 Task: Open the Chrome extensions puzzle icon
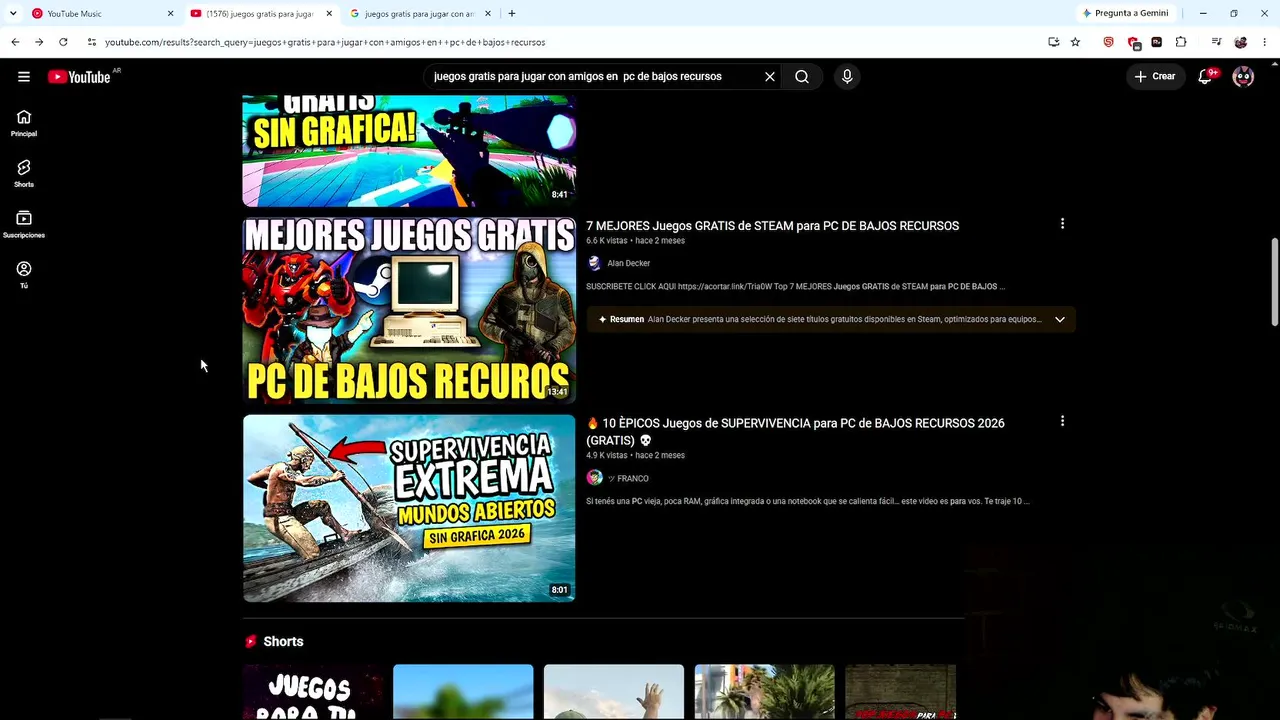click(x=1181, y=42)
